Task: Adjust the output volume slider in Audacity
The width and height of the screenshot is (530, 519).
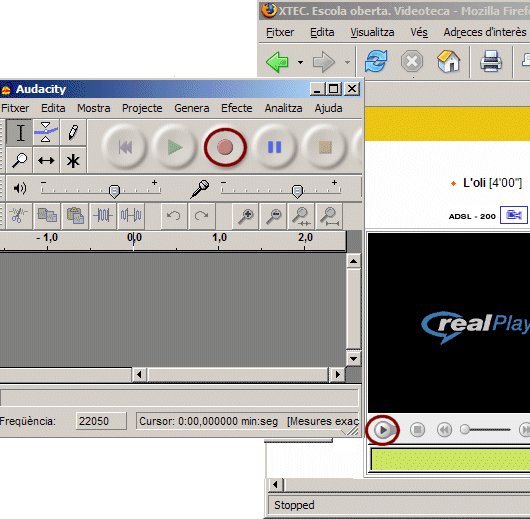Action: coord(115,191)
